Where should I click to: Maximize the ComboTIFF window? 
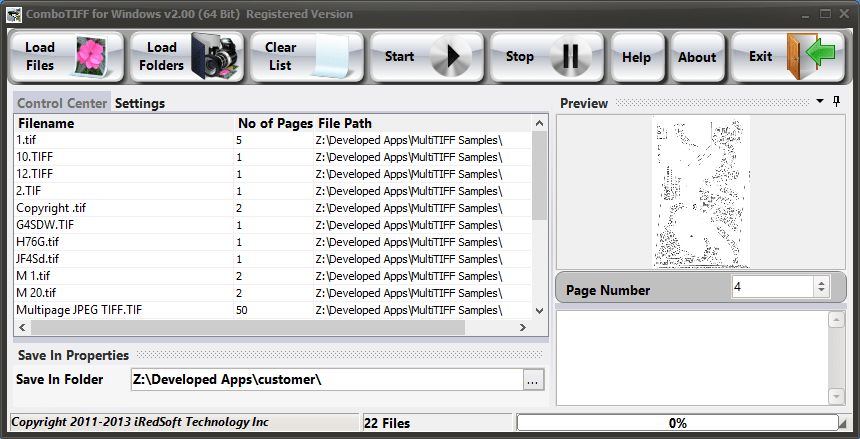pos(825,14)
